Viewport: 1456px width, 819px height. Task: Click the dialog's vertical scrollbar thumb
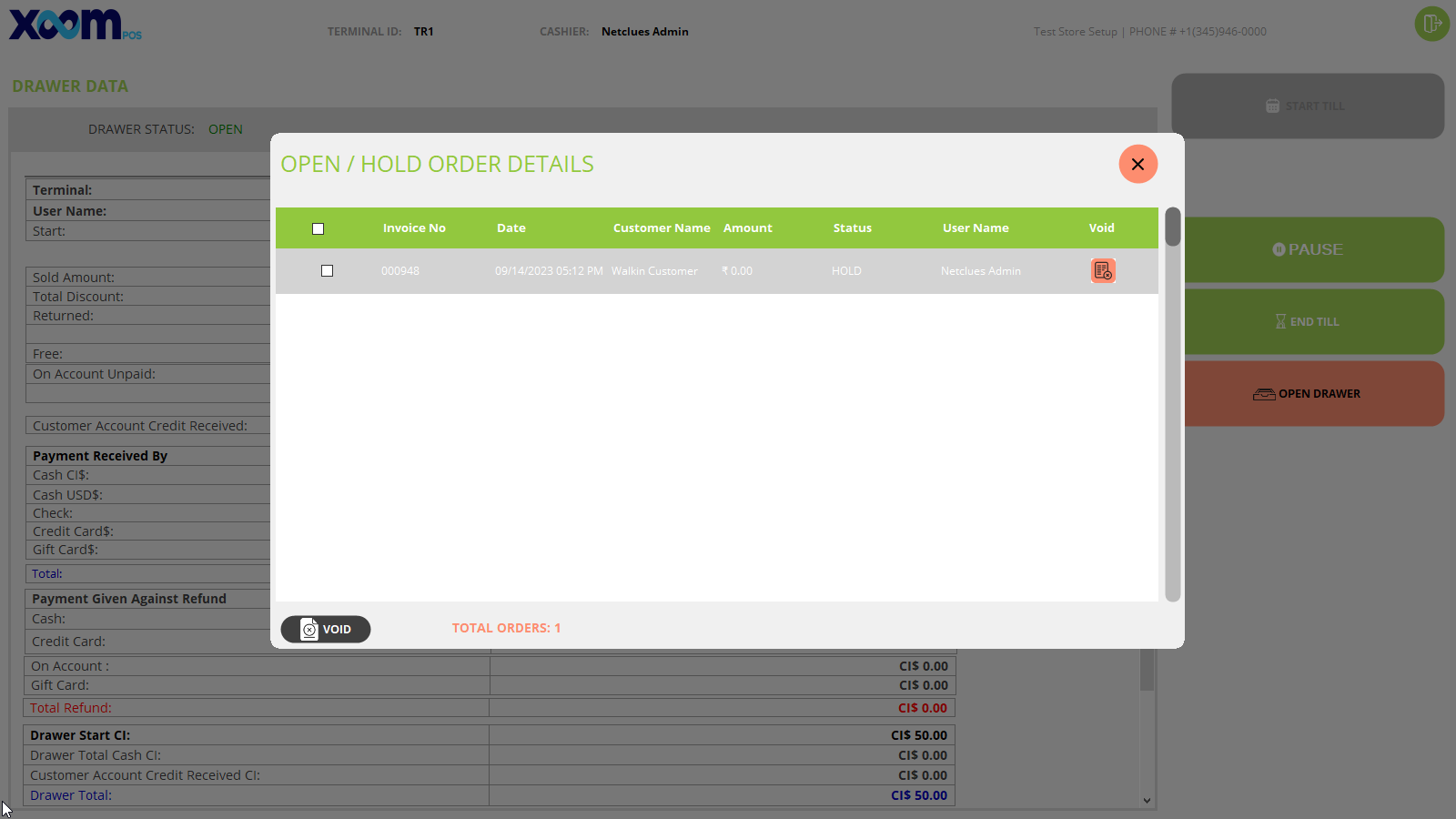(1173, 227)
